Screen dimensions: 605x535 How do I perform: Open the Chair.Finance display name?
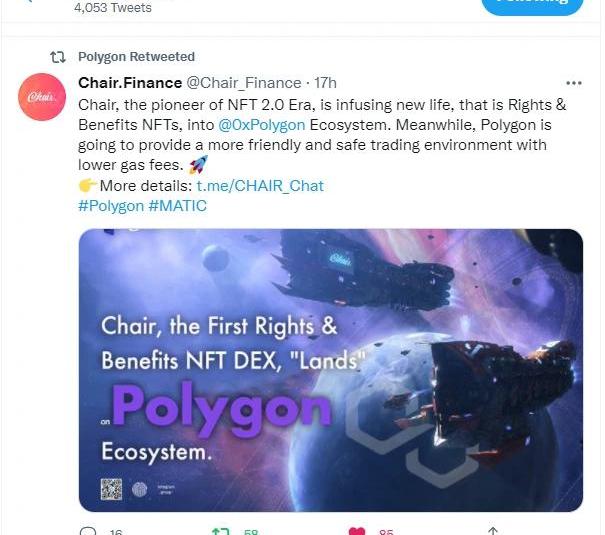129,83
